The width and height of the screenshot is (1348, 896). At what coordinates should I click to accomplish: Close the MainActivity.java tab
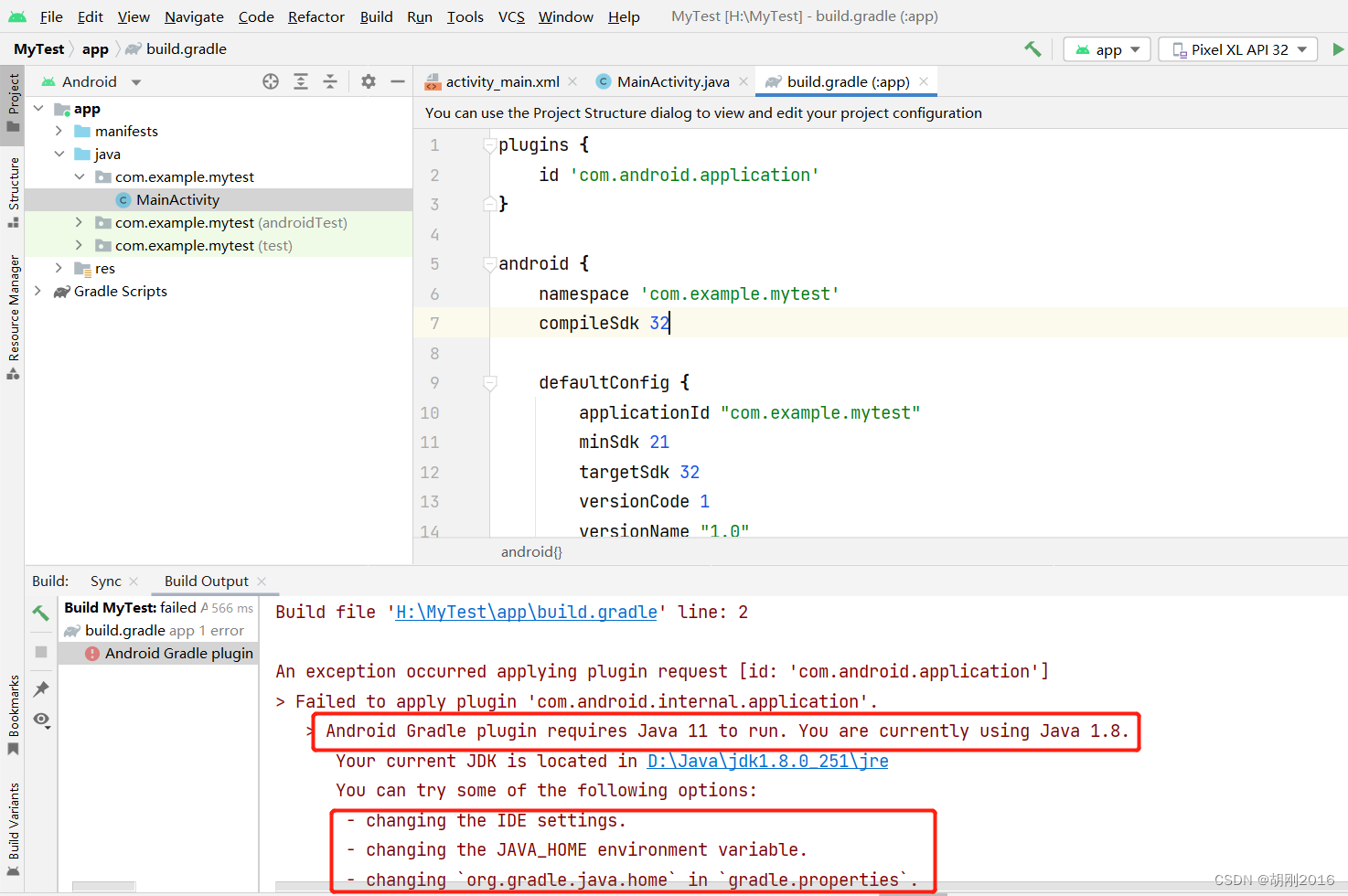(x=744, y=81)
